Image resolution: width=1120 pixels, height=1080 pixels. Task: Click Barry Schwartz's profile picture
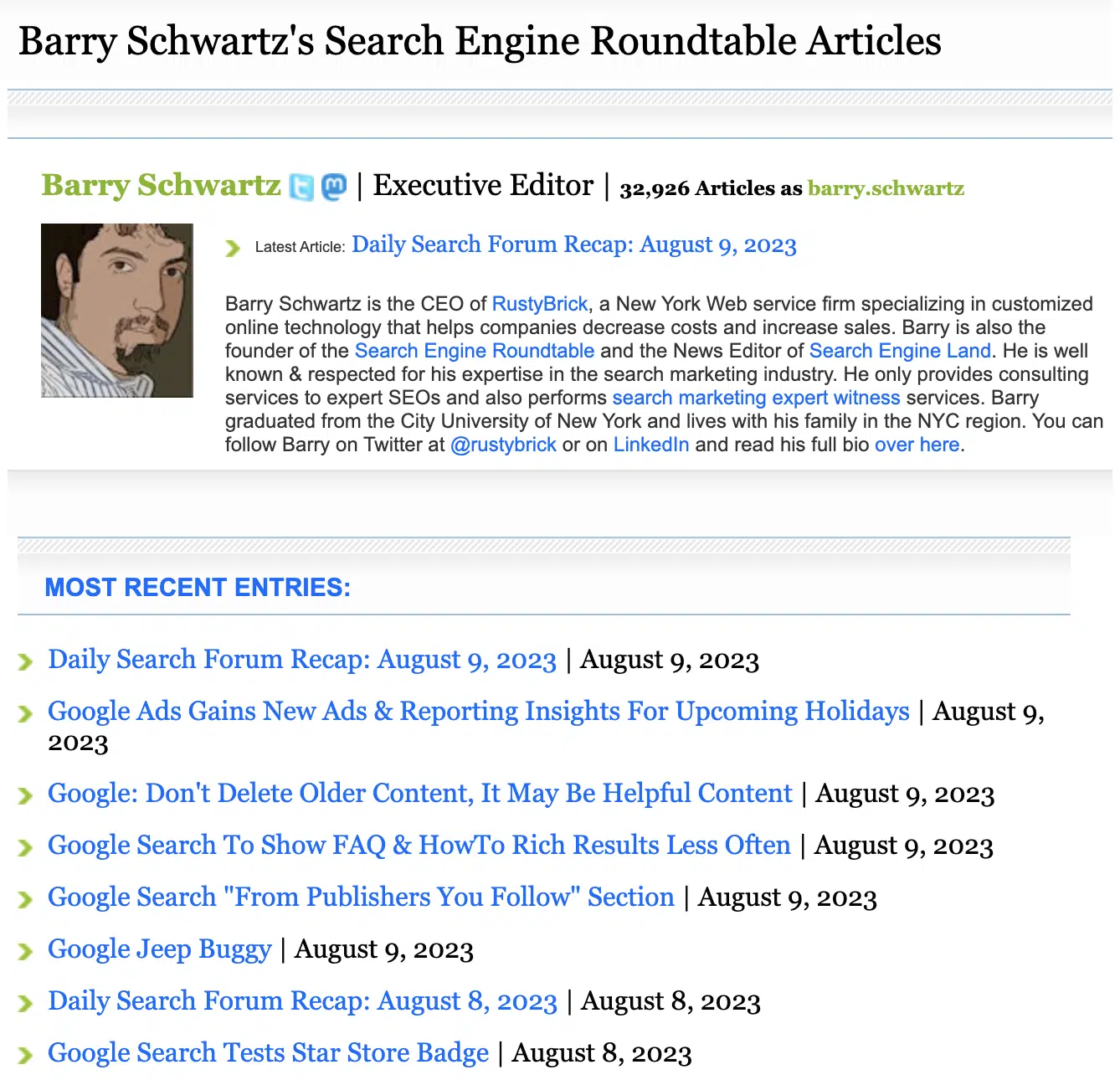point(116,310)
